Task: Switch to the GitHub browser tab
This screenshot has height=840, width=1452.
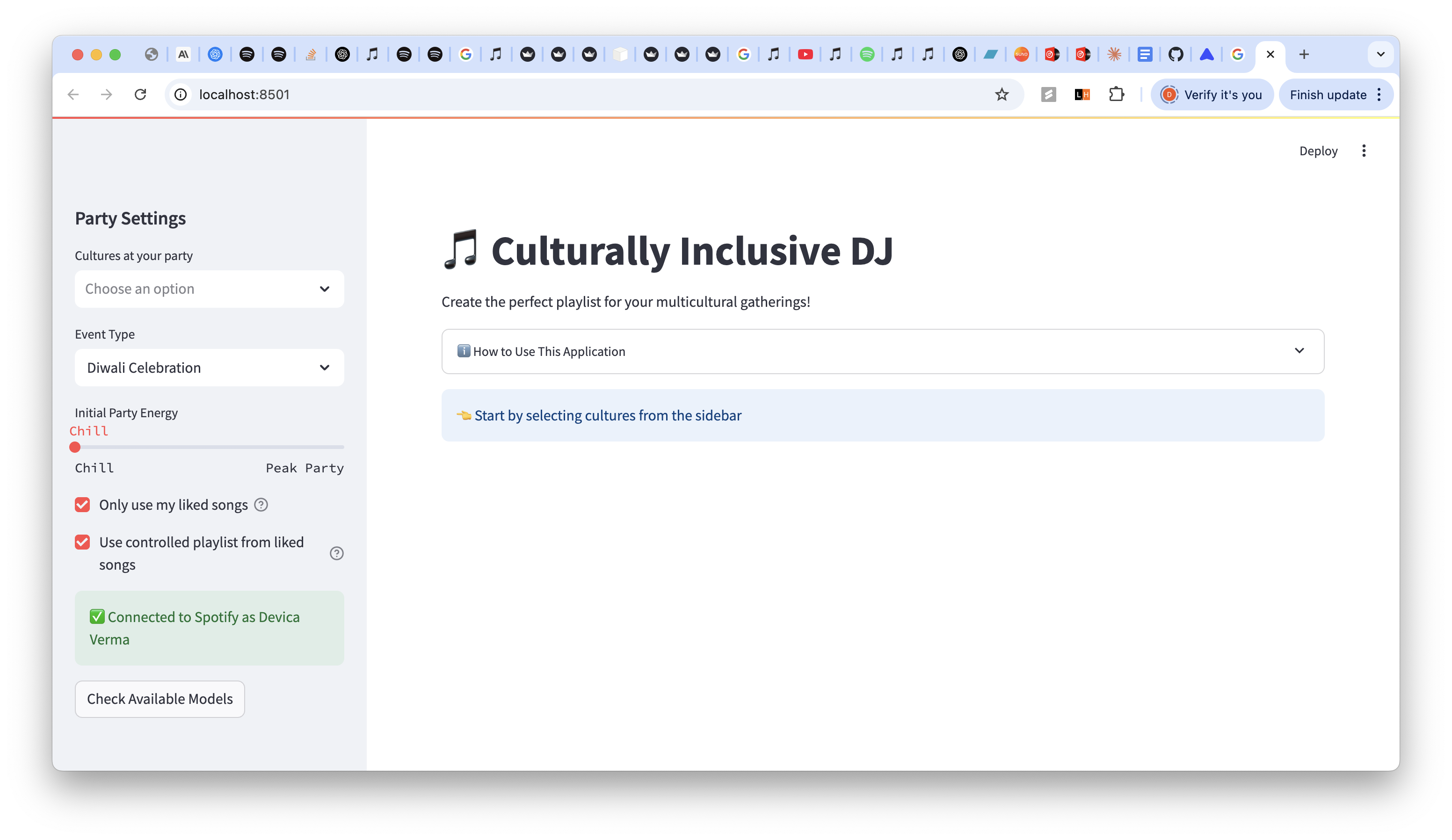Action: click(x=1176, y=54)
